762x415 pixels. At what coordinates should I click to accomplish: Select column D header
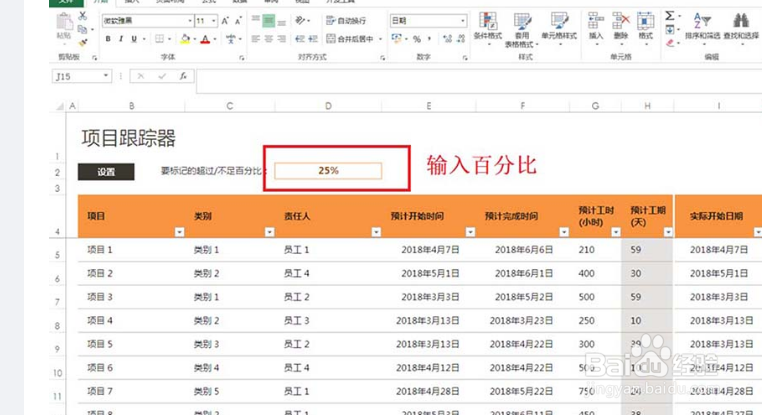click(328, 106)
